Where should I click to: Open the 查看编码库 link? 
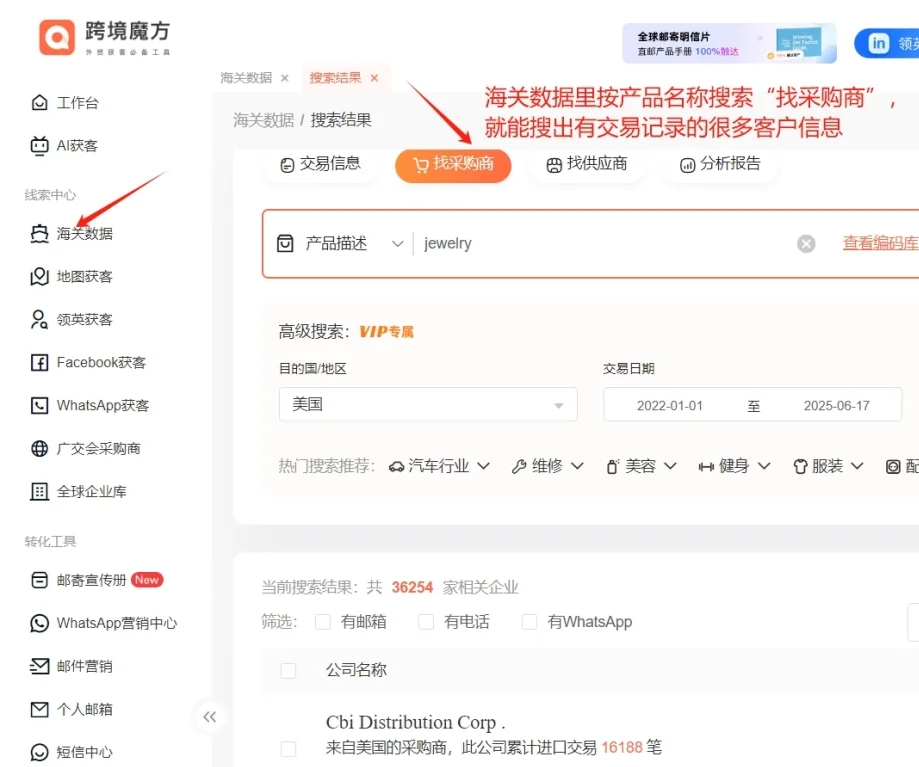[879, 243]
